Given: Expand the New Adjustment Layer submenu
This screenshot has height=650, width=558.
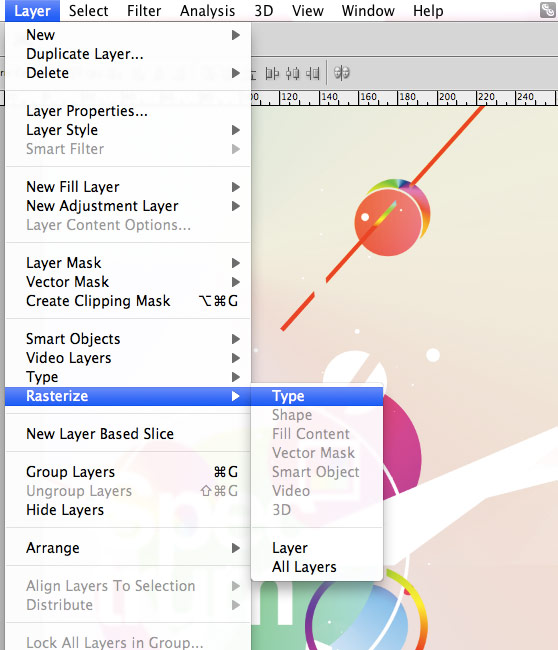Looking at the screenshot, I should click(x=128, y=206).
